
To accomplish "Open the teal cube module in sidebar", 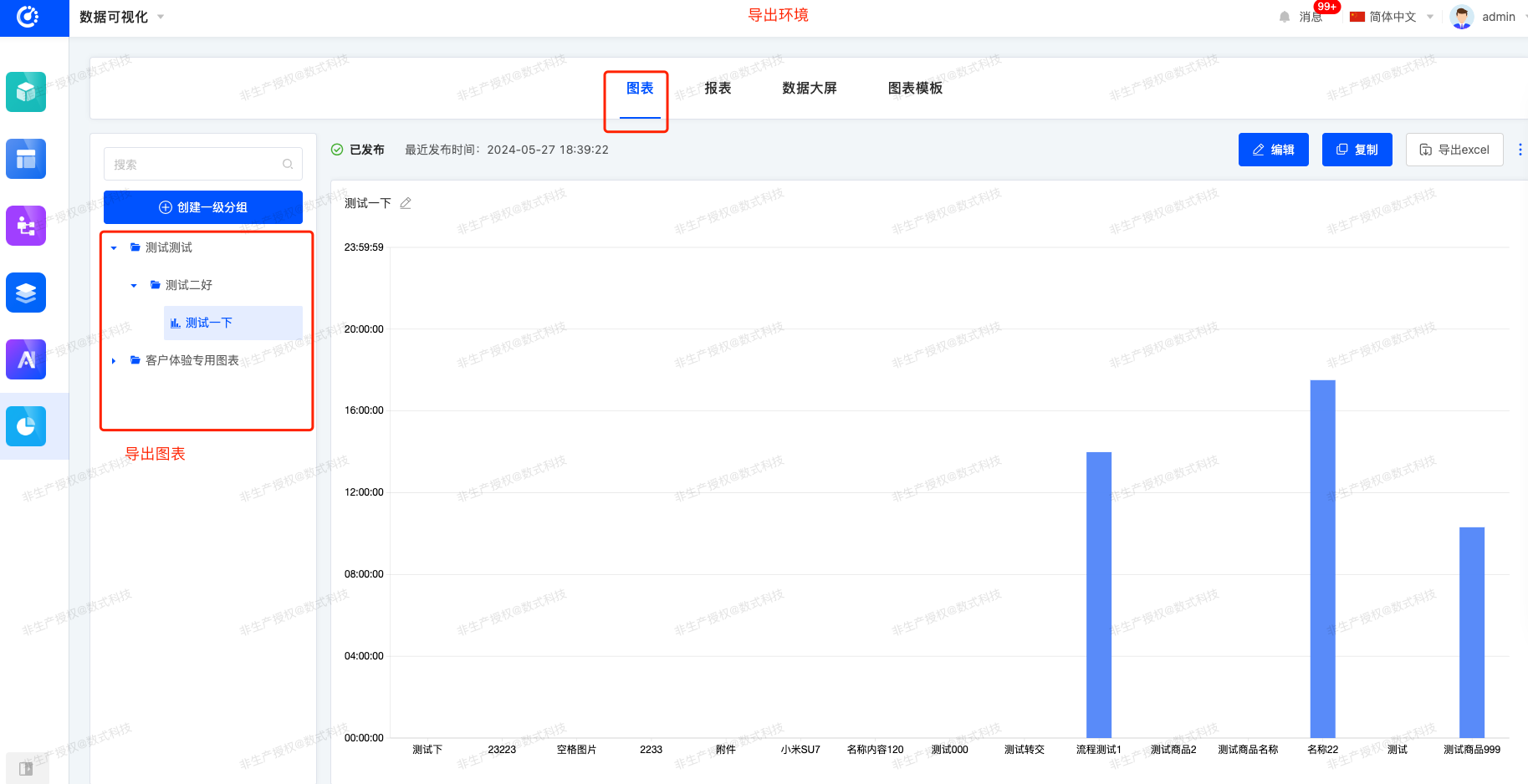I will [x=26, y=92].
